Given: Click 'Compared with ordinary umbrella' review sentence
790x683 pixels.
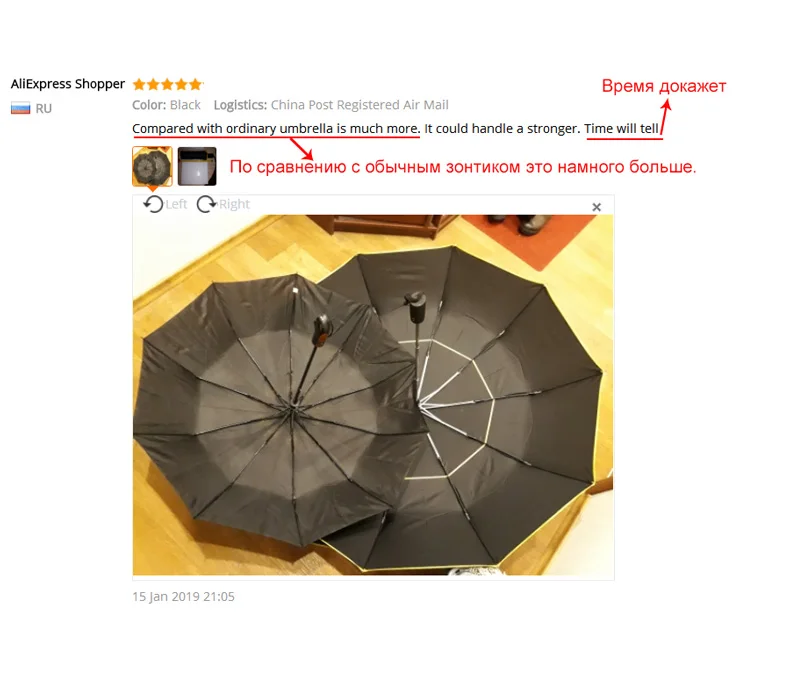Looking at the screenshot, I should click(x=276, y=128).
